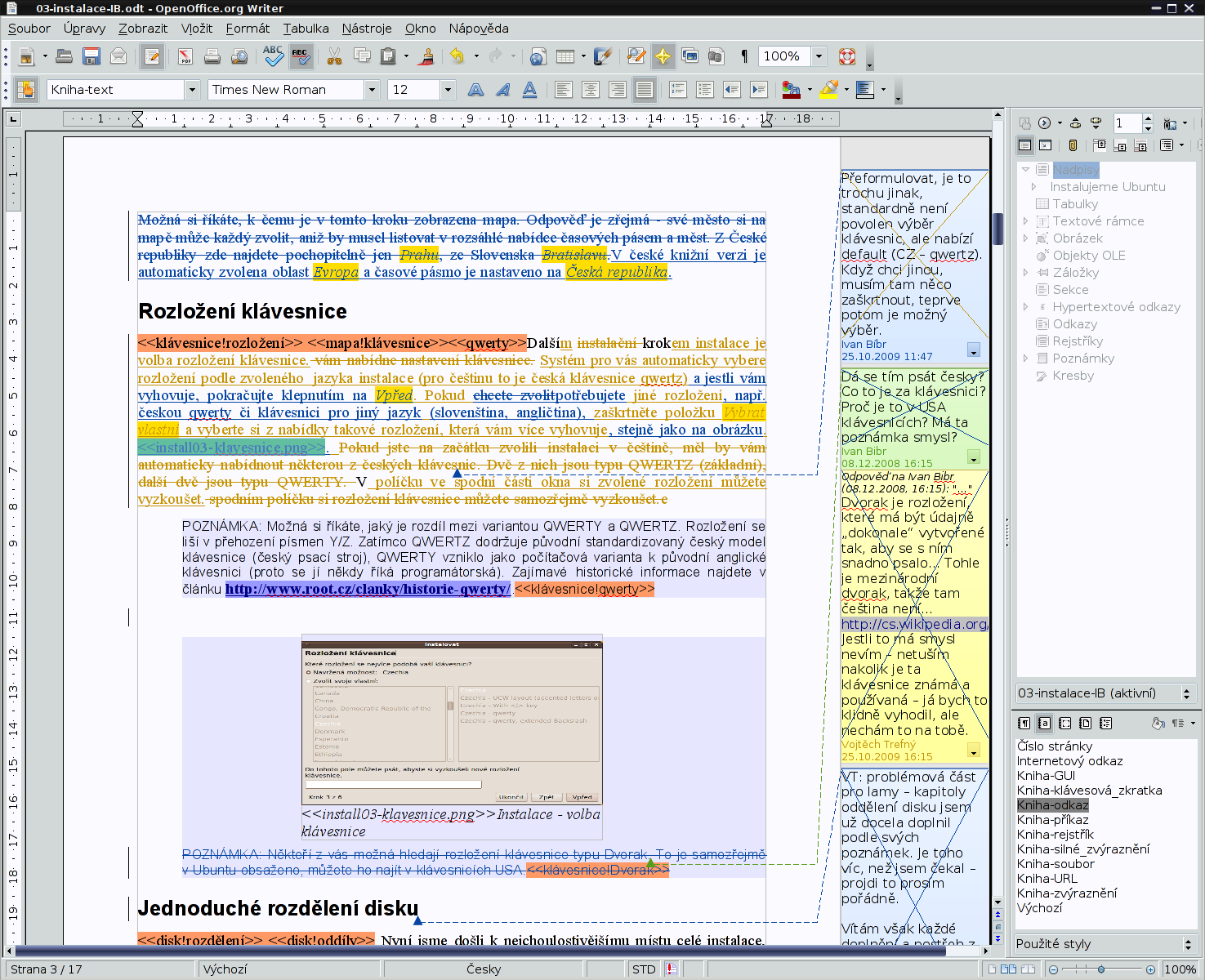1205x980 pixels.
Task: Insert hyperlink via toolbar globe icon
Action: (538, 56)
